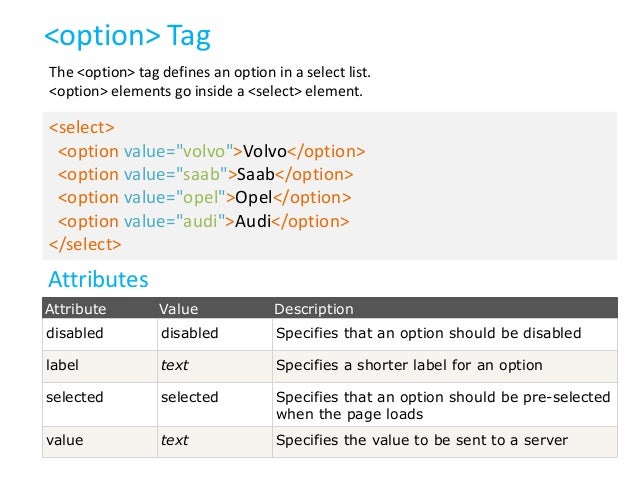Click the sentence 'The <option> tag defines an option'
The width and height of the screenshot is (638, 479).
[210, 72]
